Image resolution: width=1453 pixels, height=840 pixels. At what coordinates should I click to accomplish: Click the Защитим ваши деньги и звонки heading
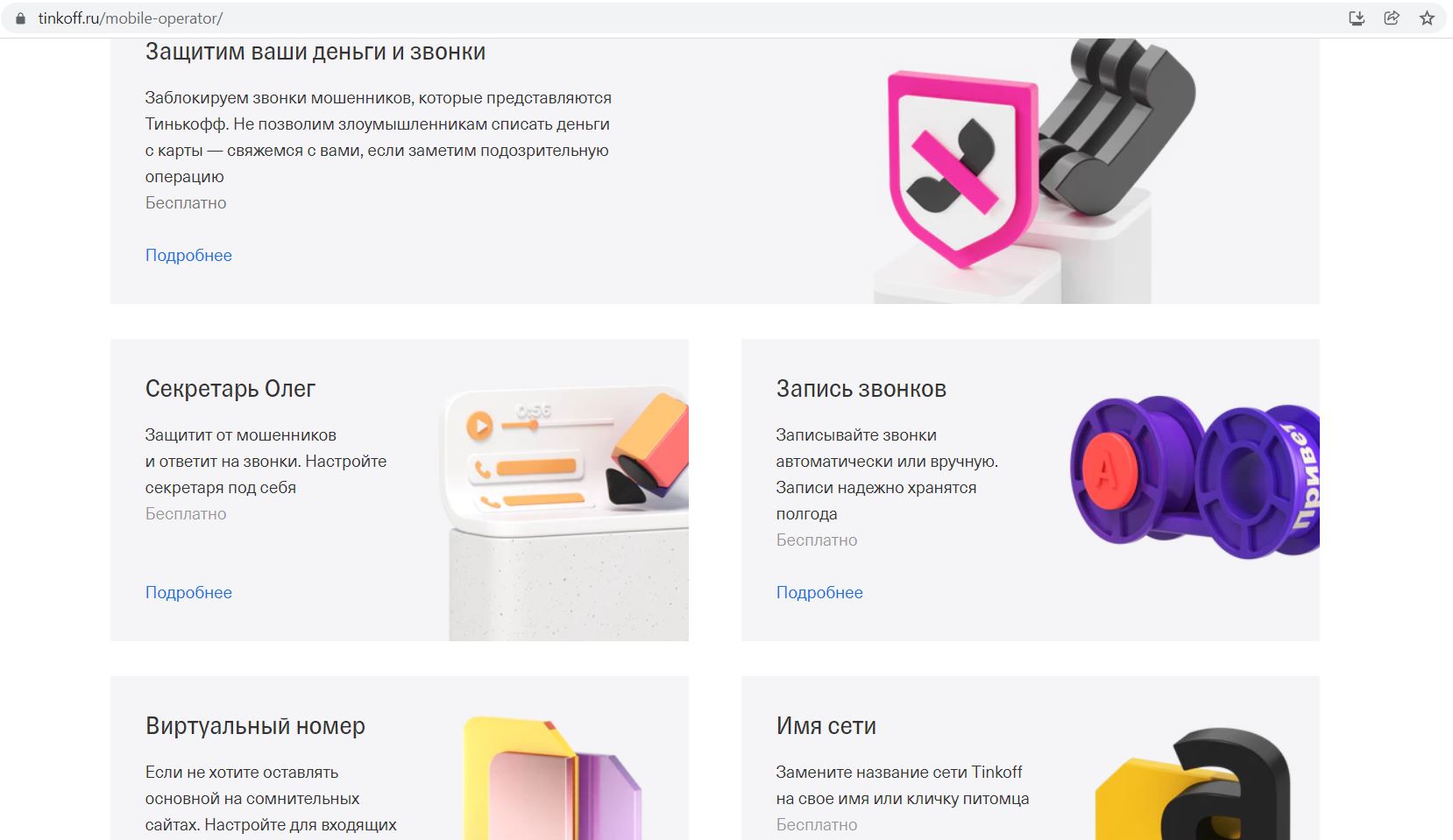pos(315,52)
